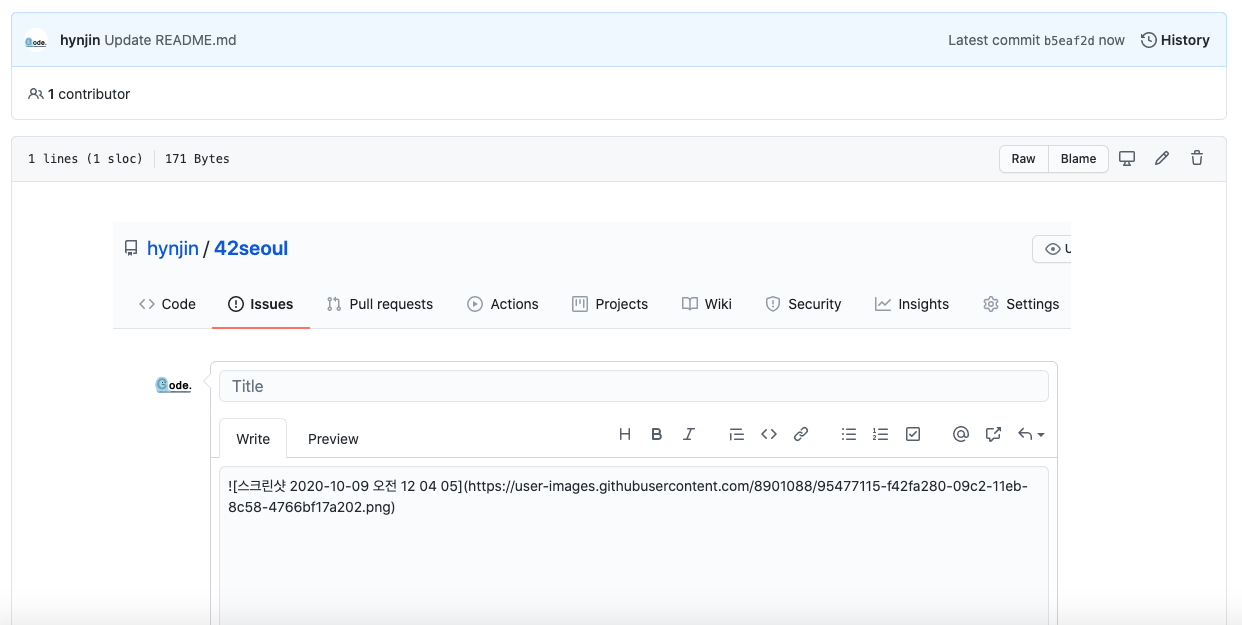Add a task list checkbox icon
Image resolution: width=1242 pixels, height=625 pixels.
point(913,434)
